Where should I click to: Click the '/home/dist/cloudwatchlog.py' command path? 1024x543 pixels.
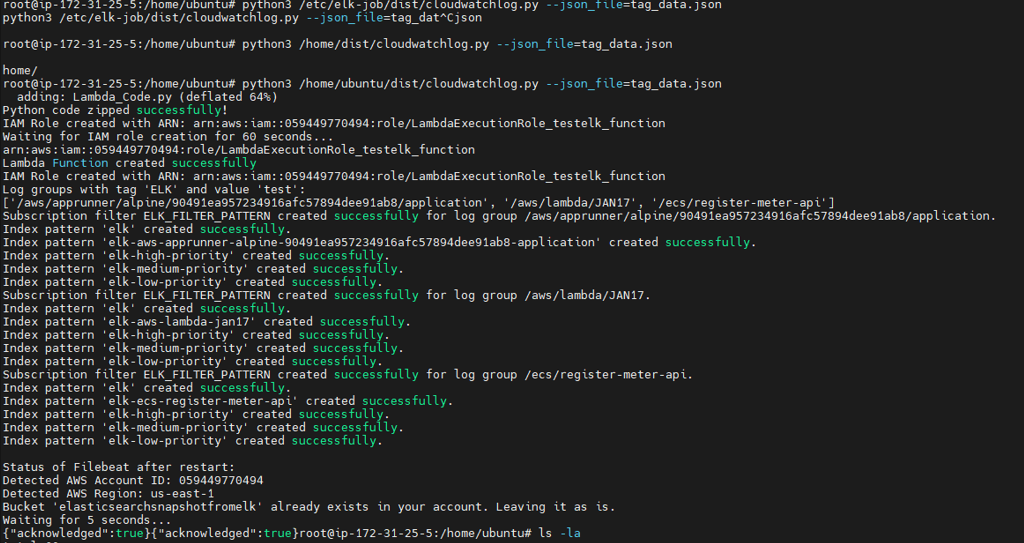394,44
